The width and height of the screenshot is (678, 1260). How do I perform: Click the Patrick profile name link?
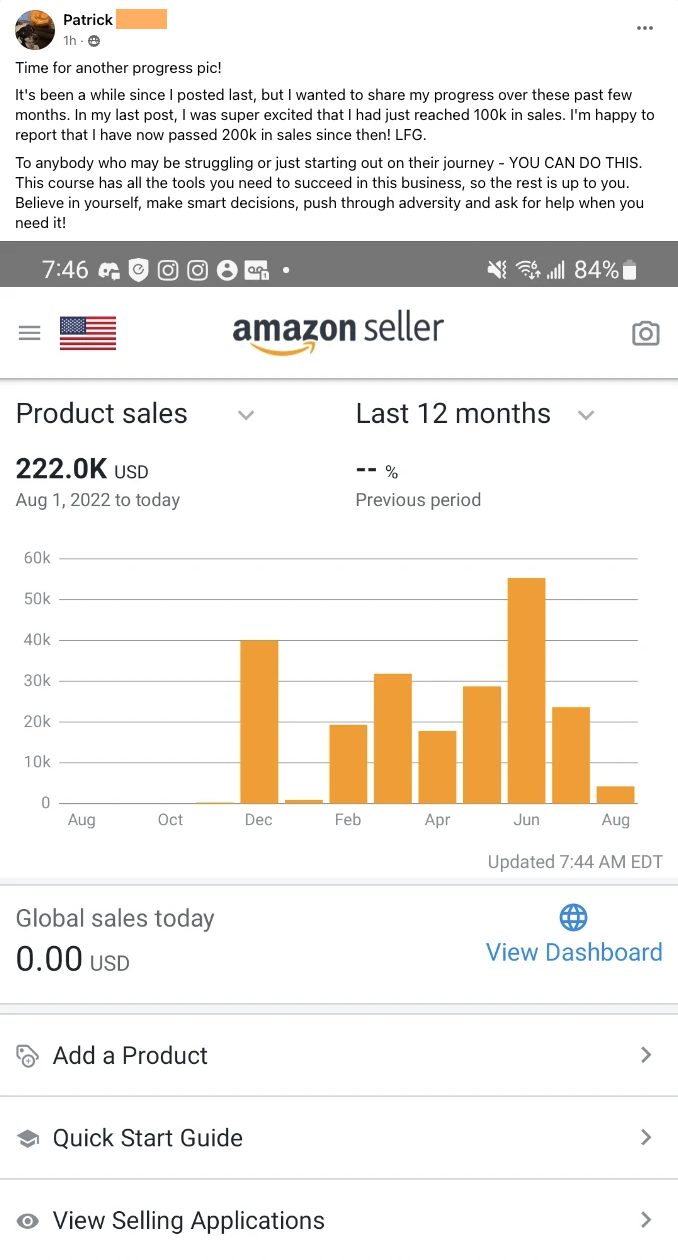pos(88,19)
